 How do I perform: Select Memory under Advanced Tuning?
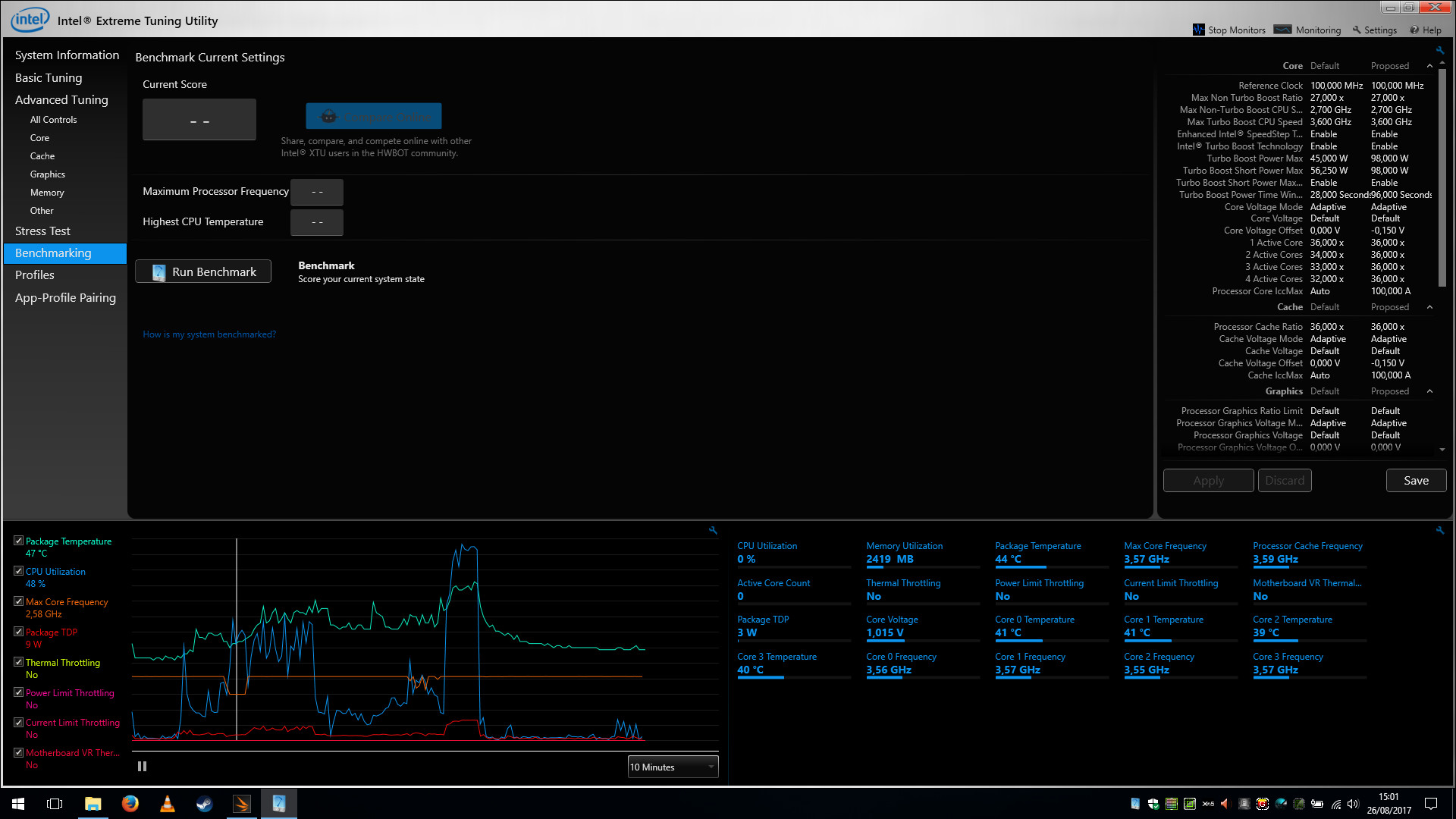click(x=47, y=193)
